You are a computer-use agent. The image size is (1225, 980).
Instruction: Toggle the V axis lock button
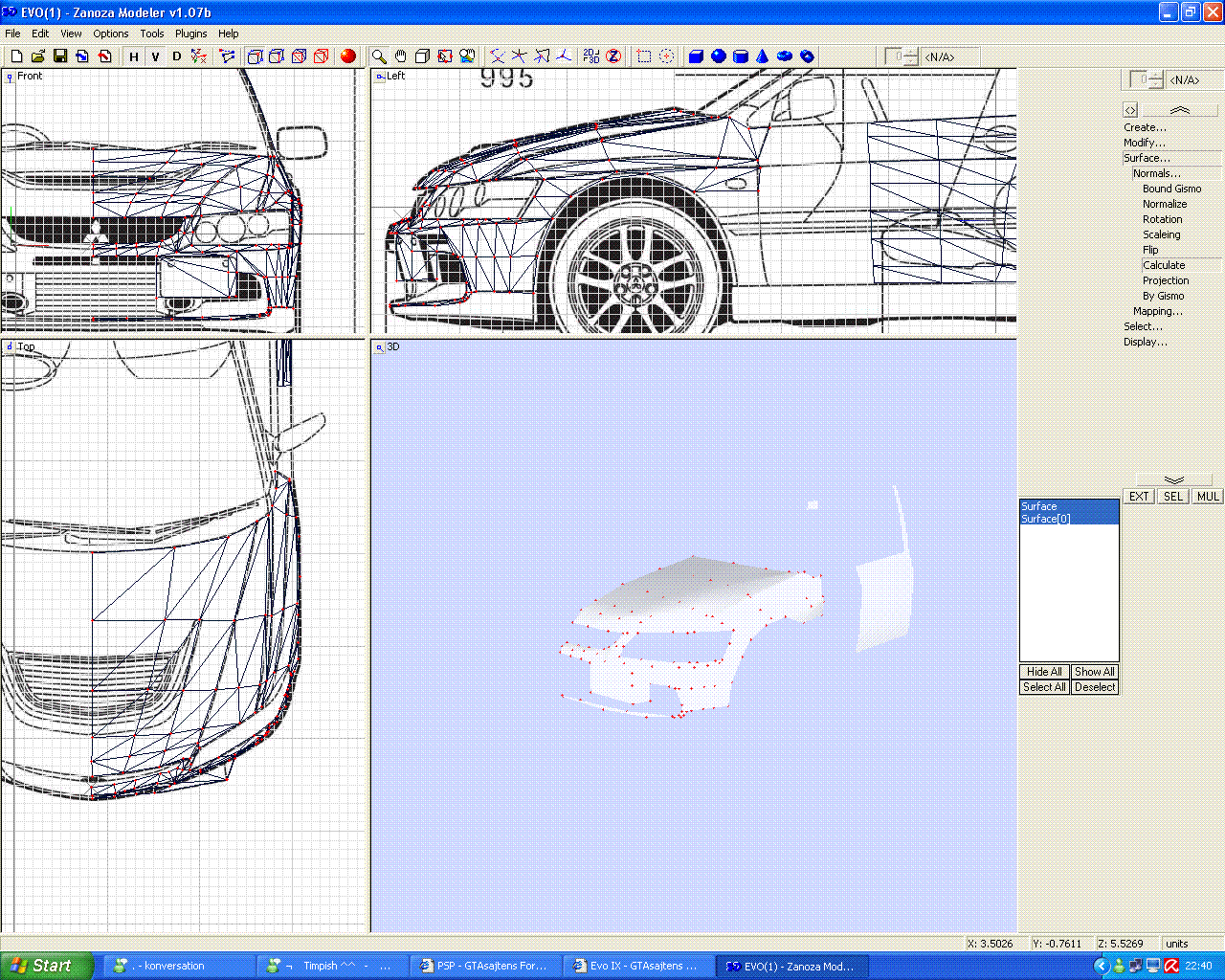pos(155,56)
